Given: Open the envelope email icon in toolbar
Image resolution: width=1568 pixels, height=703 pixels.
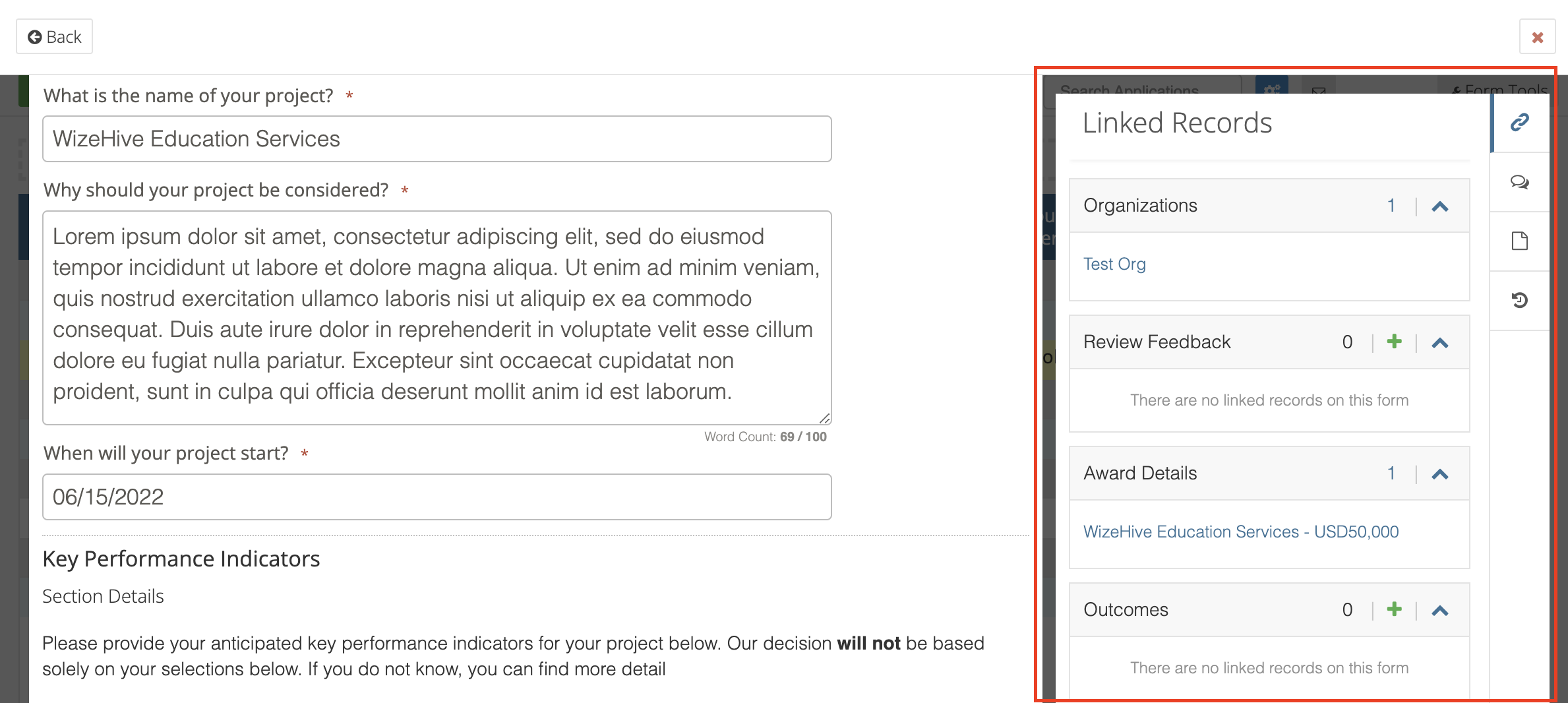Looking at the screenshot, I should pos(1316,92).
